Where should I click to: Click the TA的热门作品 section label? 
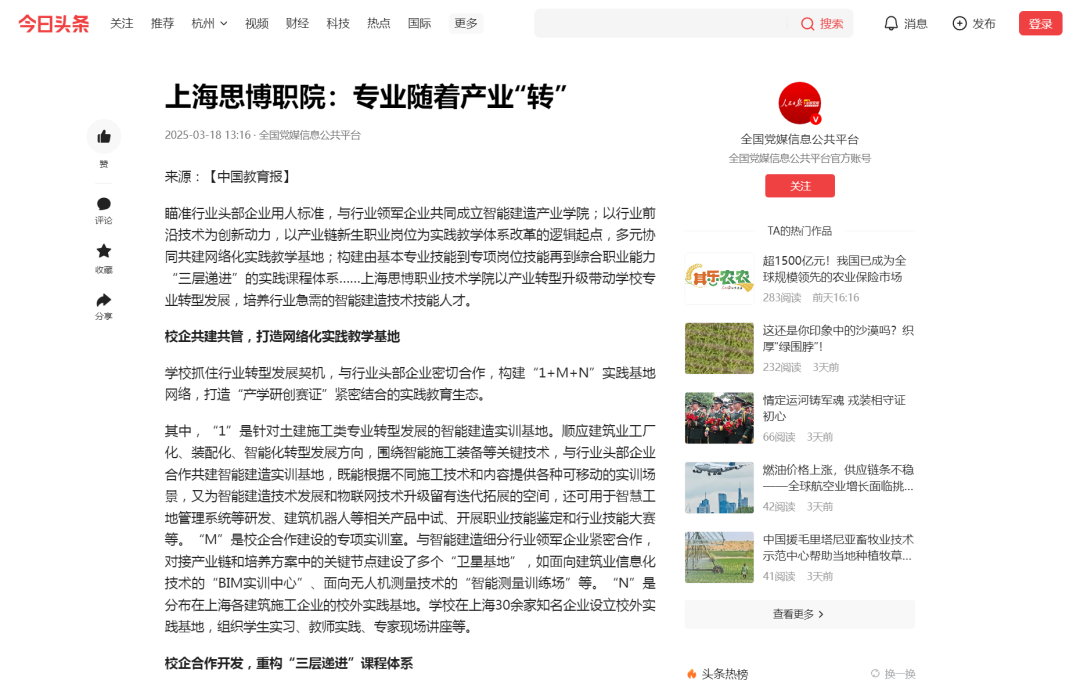point(800,231)
